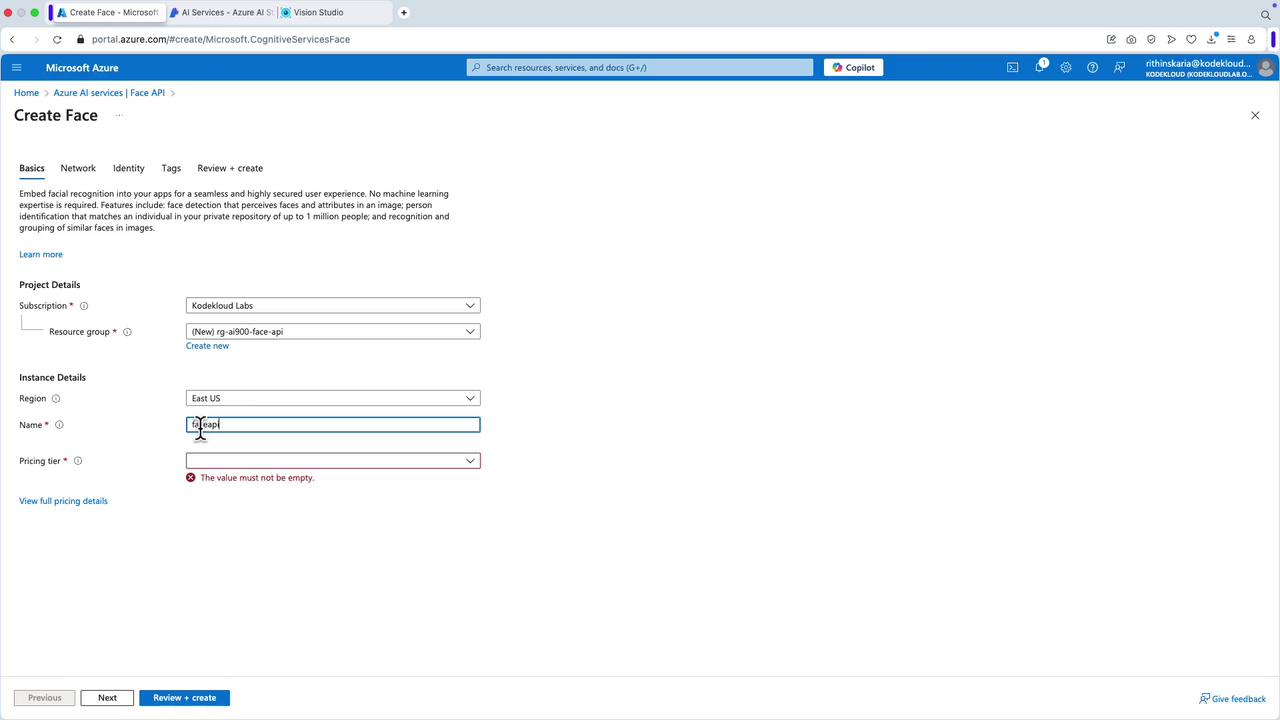Click the browser address bar URL

(220, 39)
